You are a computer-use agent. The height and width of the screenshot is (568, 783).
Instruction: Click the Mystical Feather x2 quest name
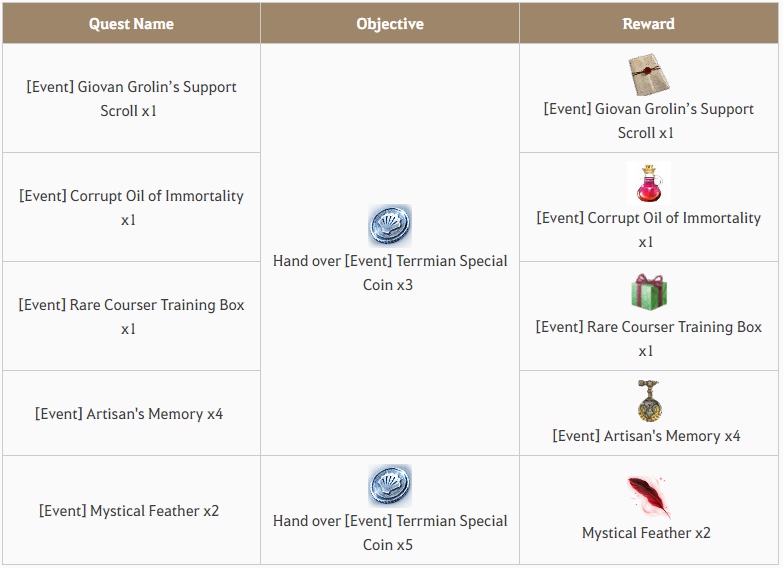point(129,511)
